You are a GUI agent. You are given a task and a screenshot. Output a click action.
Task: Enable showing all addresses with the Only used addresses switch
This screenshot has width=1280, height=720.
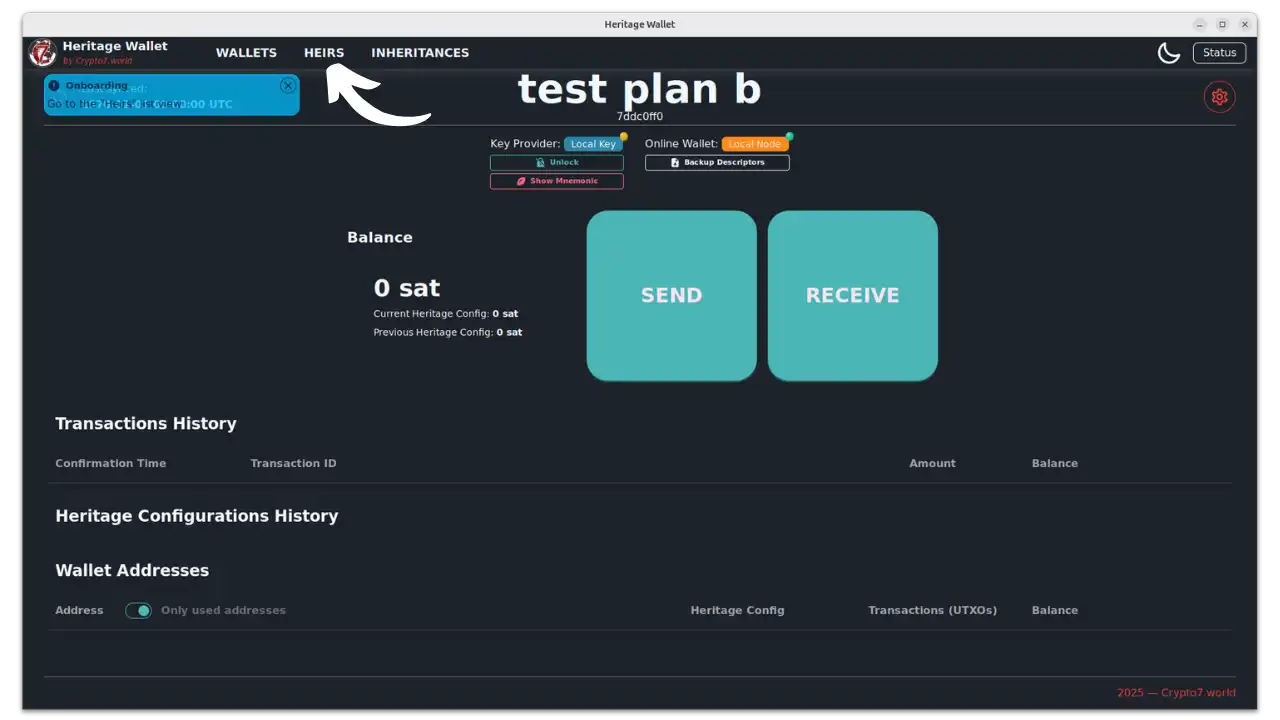[x=138, y=610]
